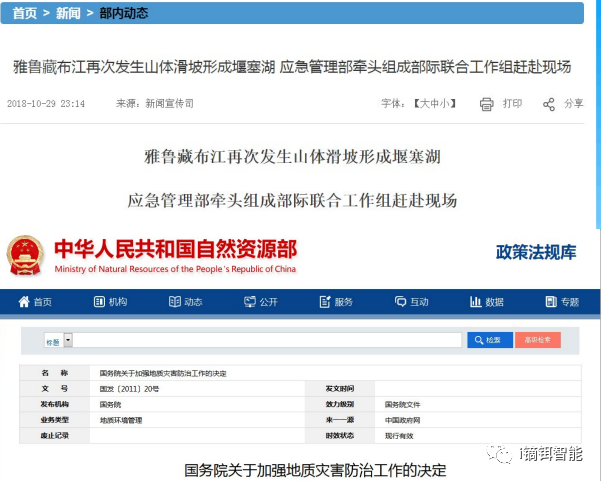Image resolution: width=602 pixels, height=481 pixels.
Task: Click the printer icon to print article
Action: point(487,104)
